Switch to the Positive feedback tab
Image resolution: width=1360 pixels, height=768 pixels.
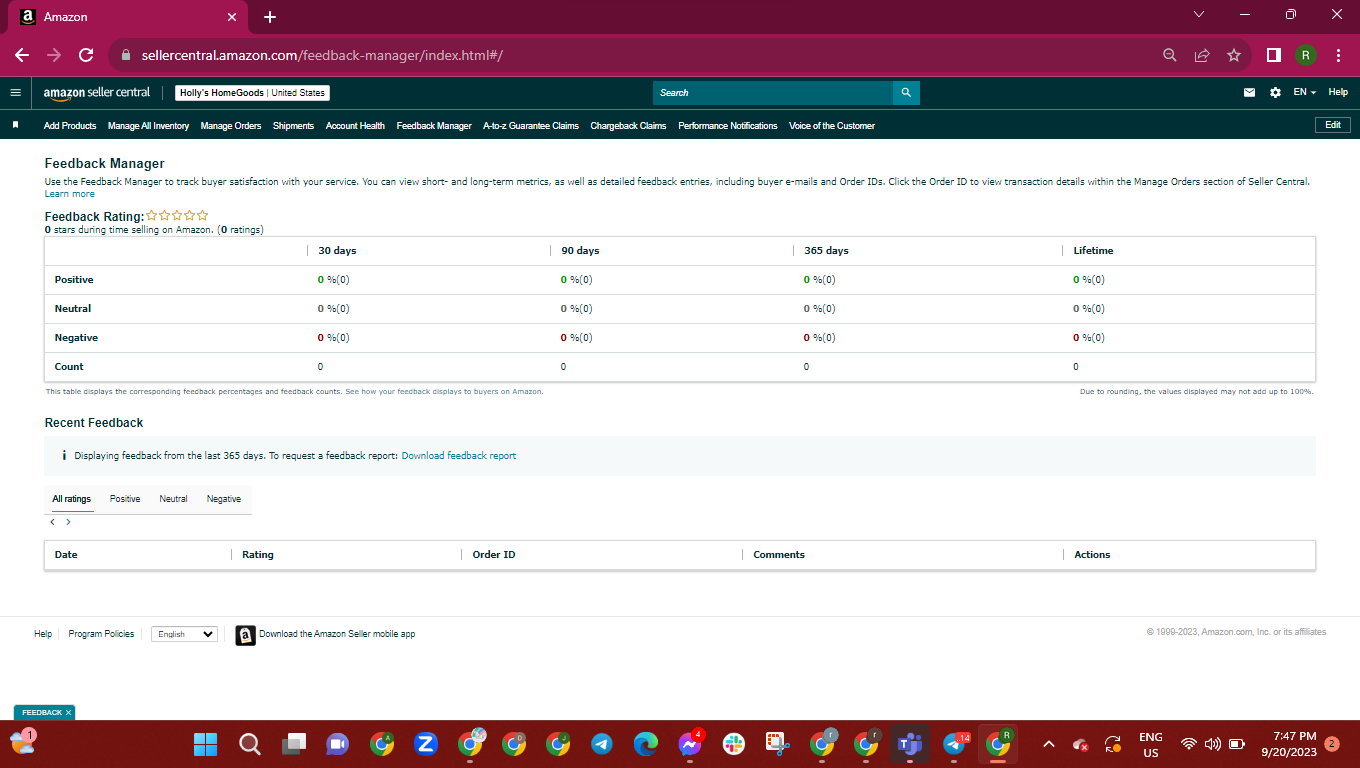coord(125,499)
